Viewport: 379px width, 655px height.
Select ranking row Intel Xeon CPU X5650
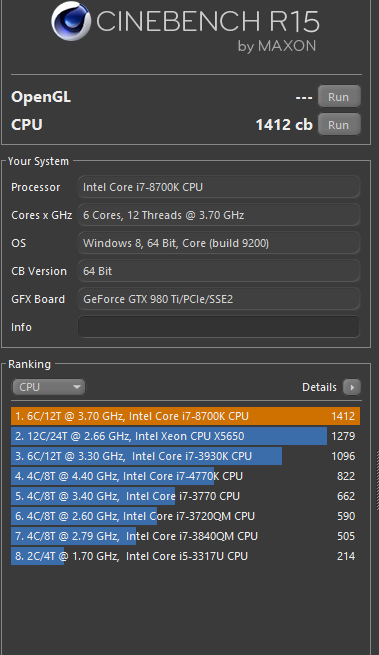[x=185, y=436]
